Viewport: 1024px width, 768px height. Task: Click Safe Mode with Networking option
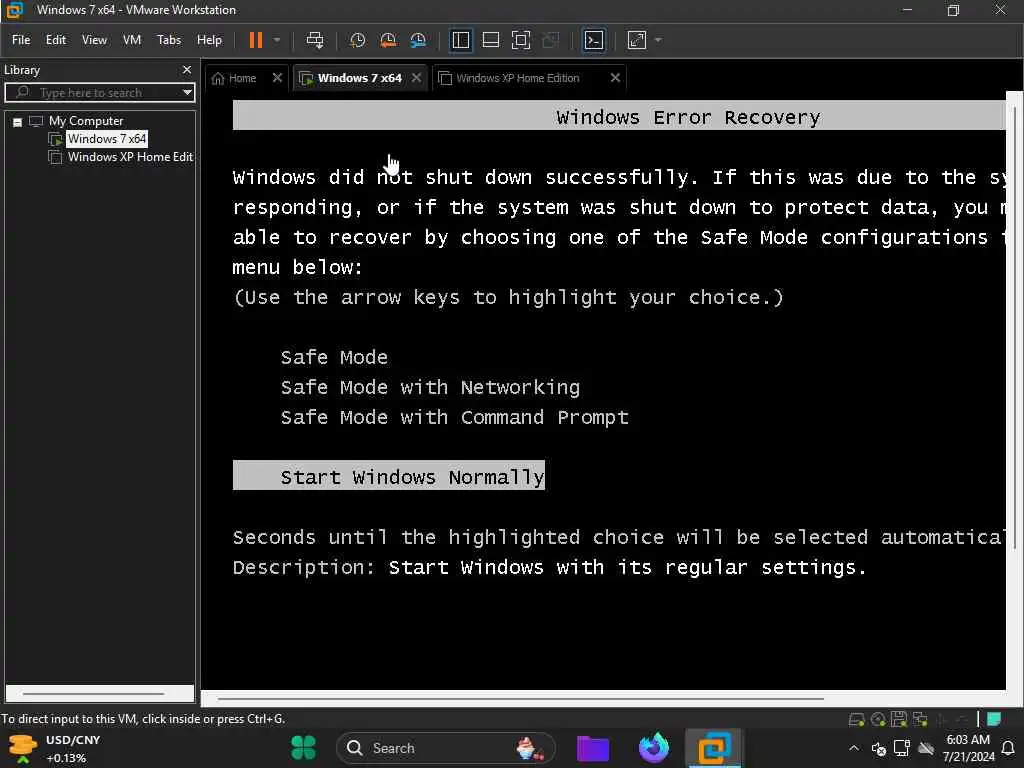[430, 387]
